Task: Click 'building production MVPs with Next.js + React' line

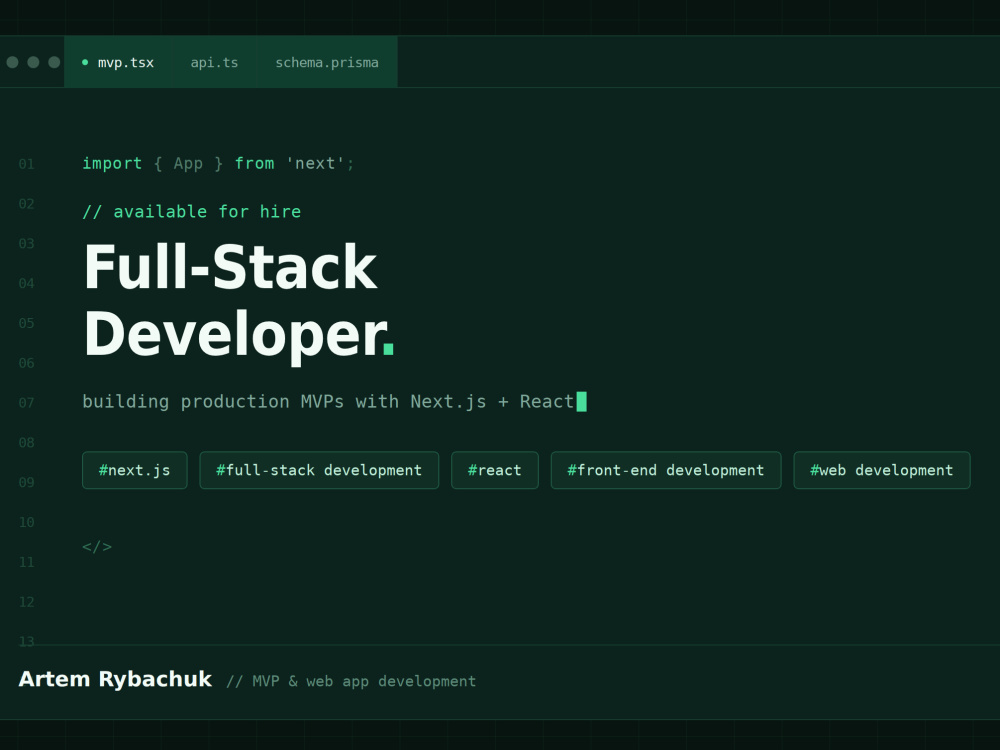Action: 328,401
